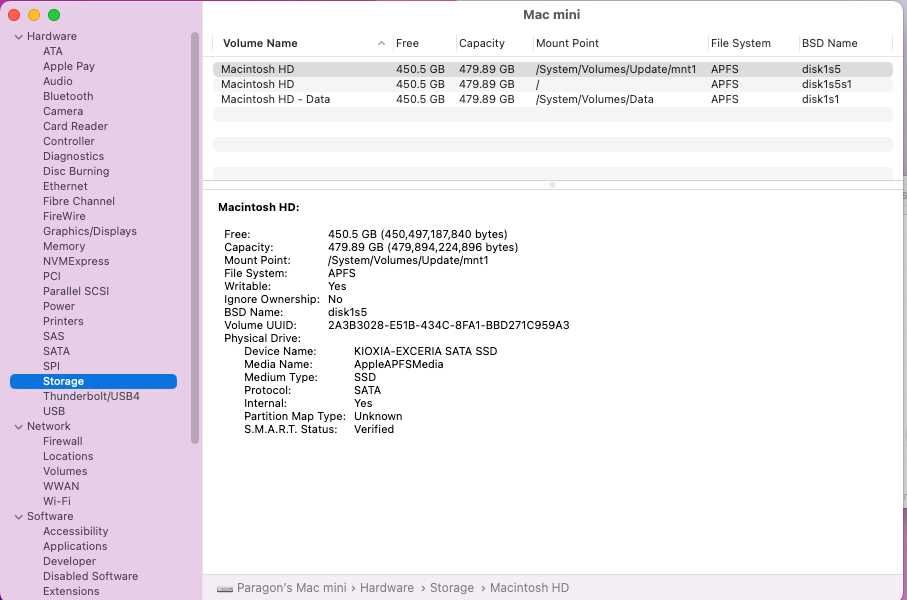
Task: Sort by Free column header
Action: (x=407, y=43)
